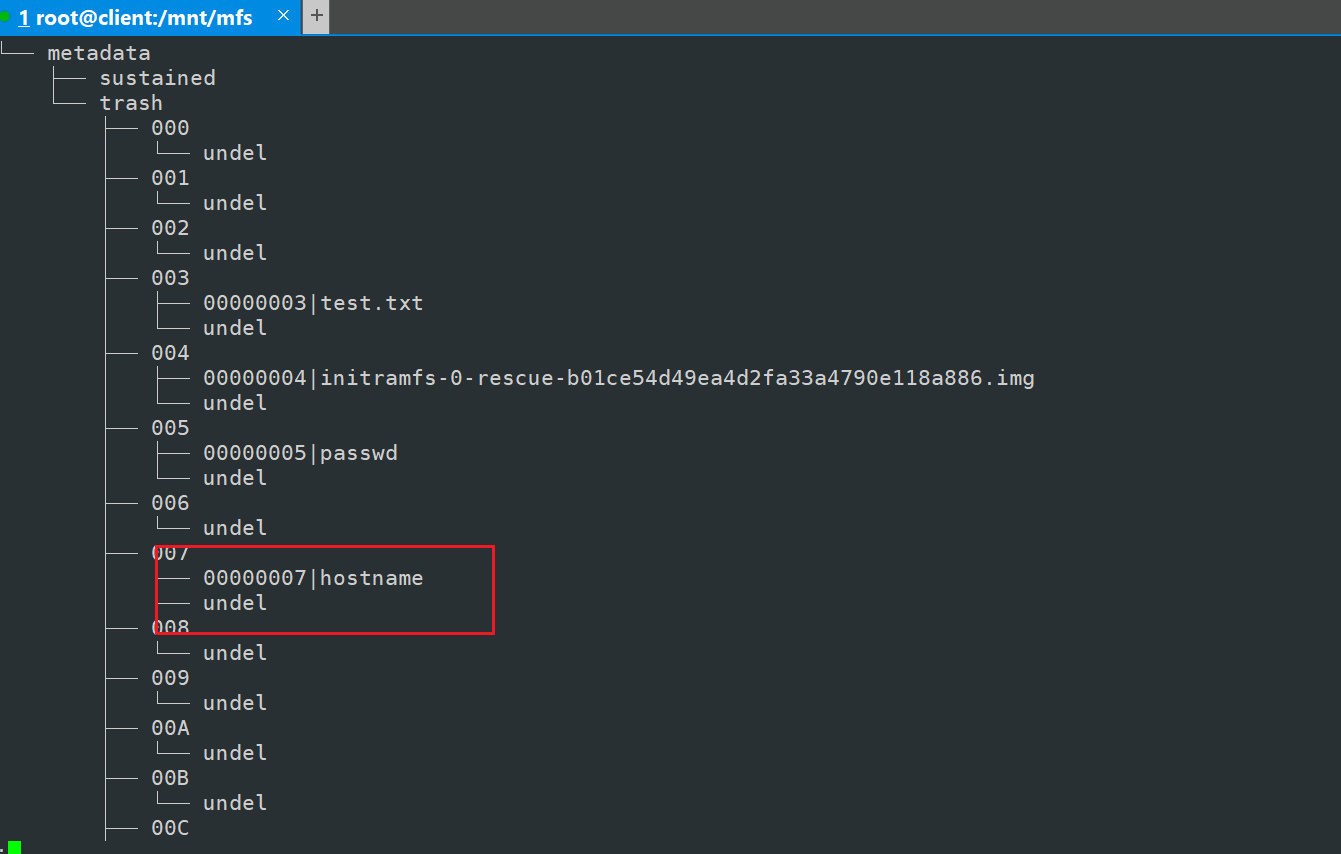The width and height of the screenshot is (1341, 854).
Task: Click the metadata directory name
Action: tap(99, 53)
